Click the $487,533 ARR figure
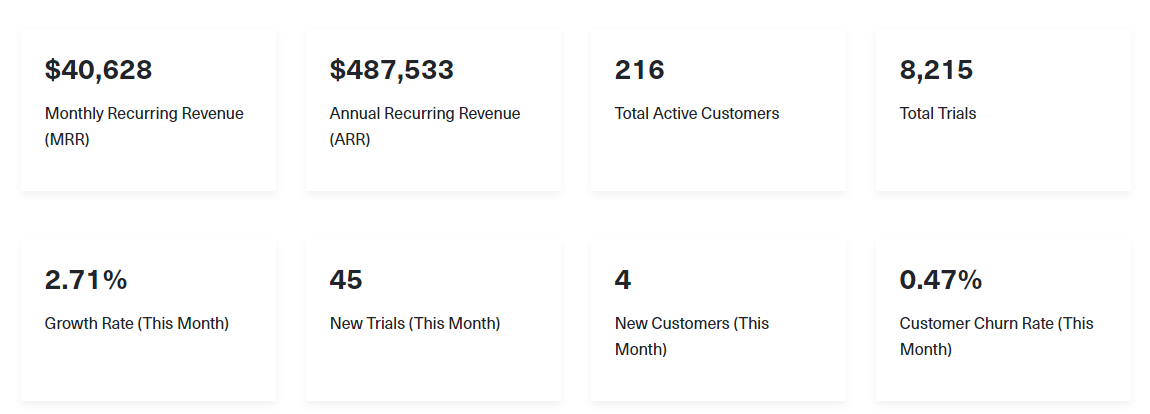This screenshot has width=1150, height=414. 392,70
